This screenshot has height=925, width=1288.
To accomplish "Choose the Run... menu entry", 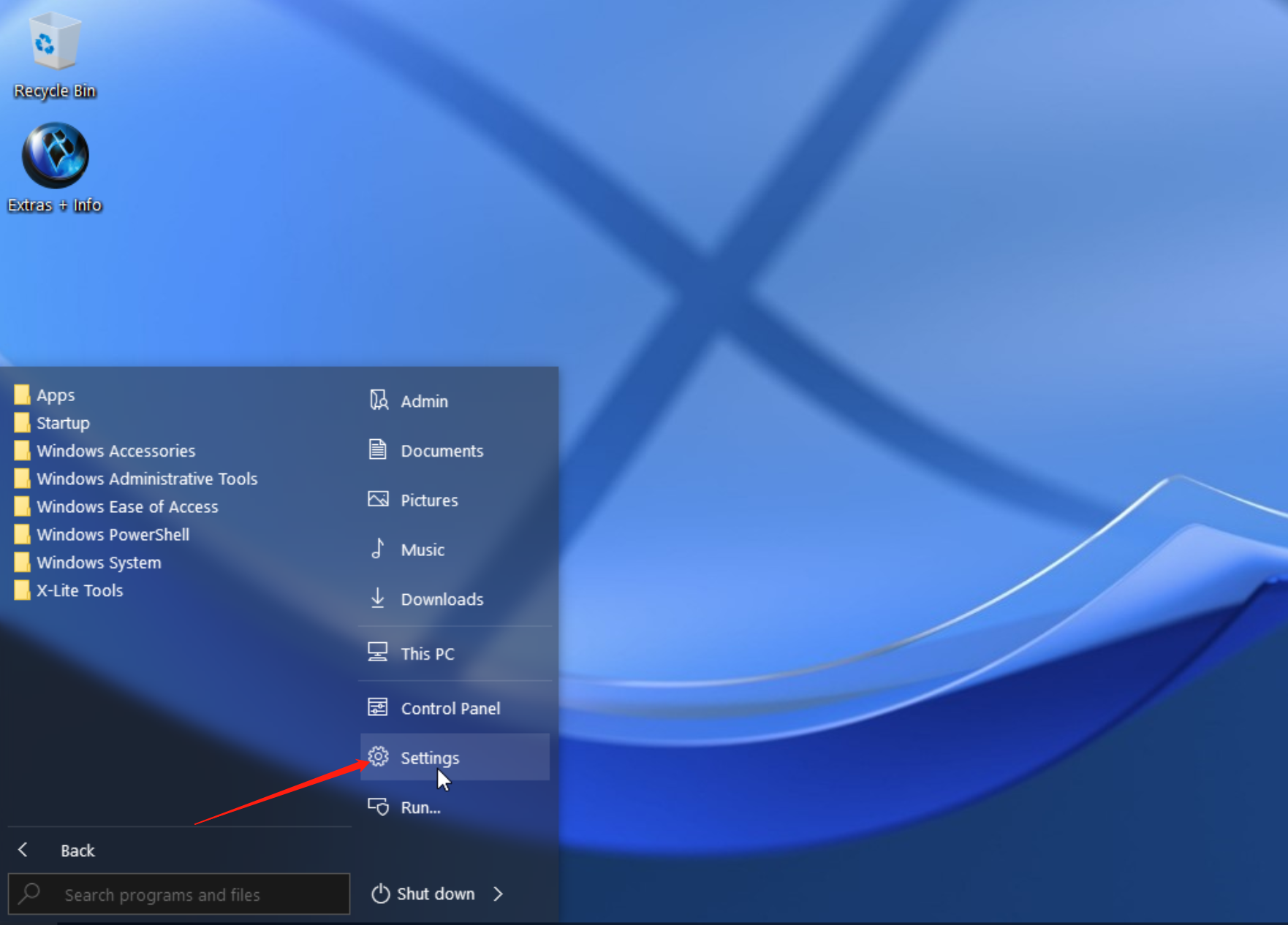I will click(455, 807).
